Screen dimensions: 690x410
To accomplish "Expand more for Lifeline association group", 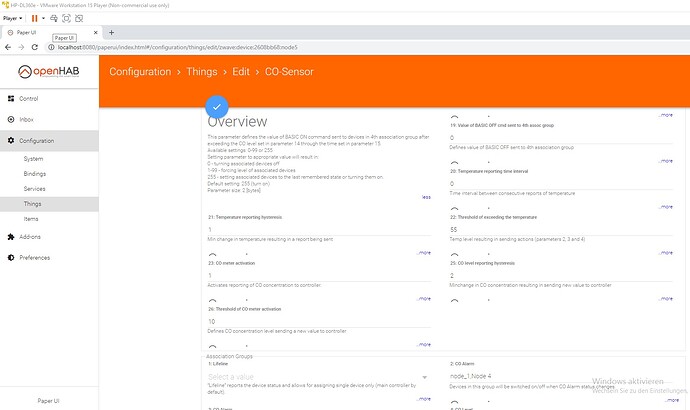I will pos(424,399).
